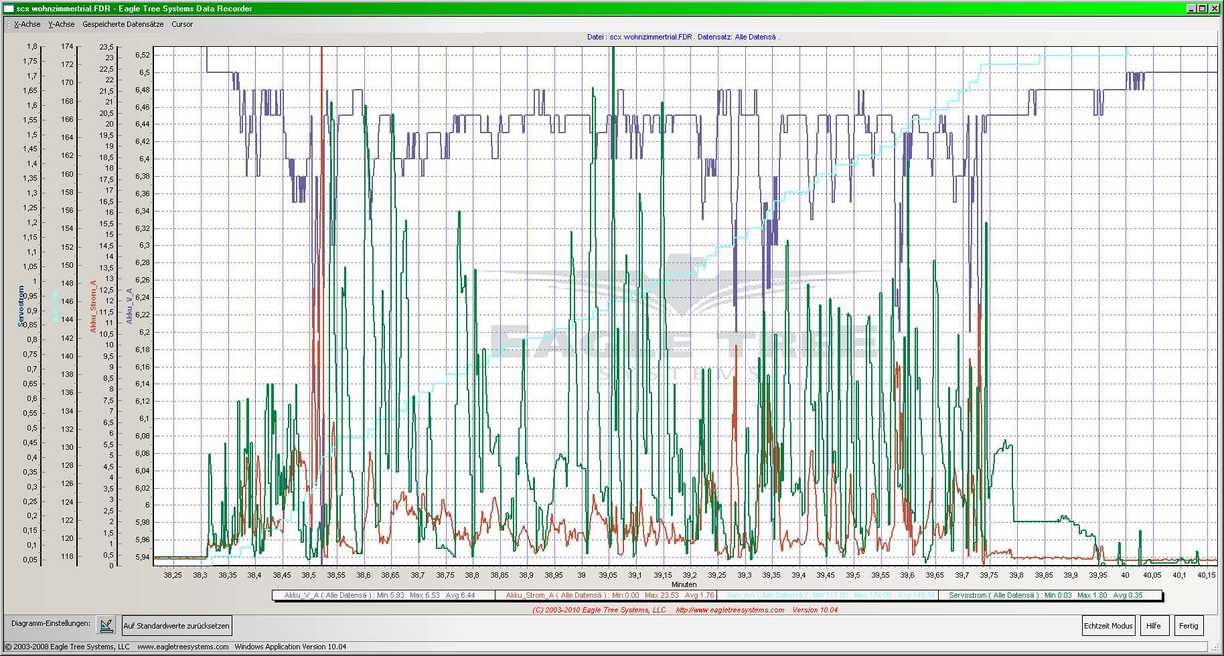Open the Gespeicherte Datensätze menu
1224x656 pixels.
point(123,23)
